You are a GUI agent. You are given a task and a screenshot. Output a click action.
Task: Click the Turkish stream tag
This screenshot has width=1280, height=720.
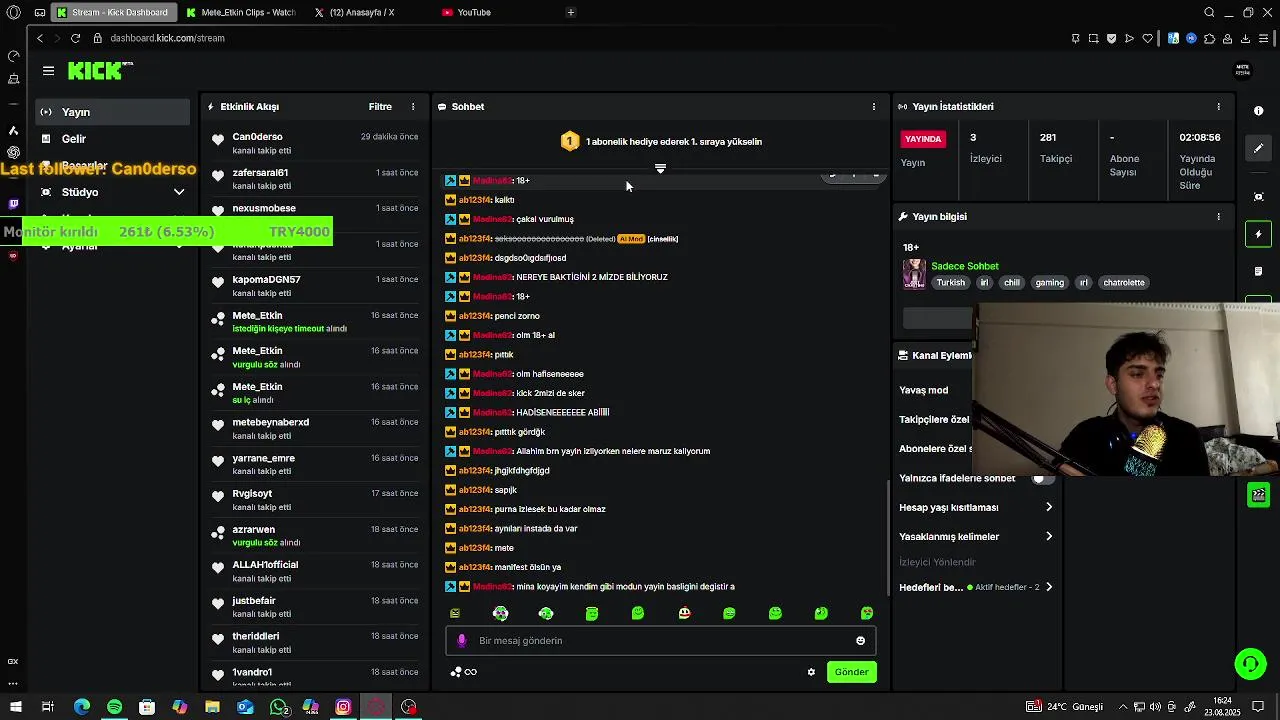951,283
